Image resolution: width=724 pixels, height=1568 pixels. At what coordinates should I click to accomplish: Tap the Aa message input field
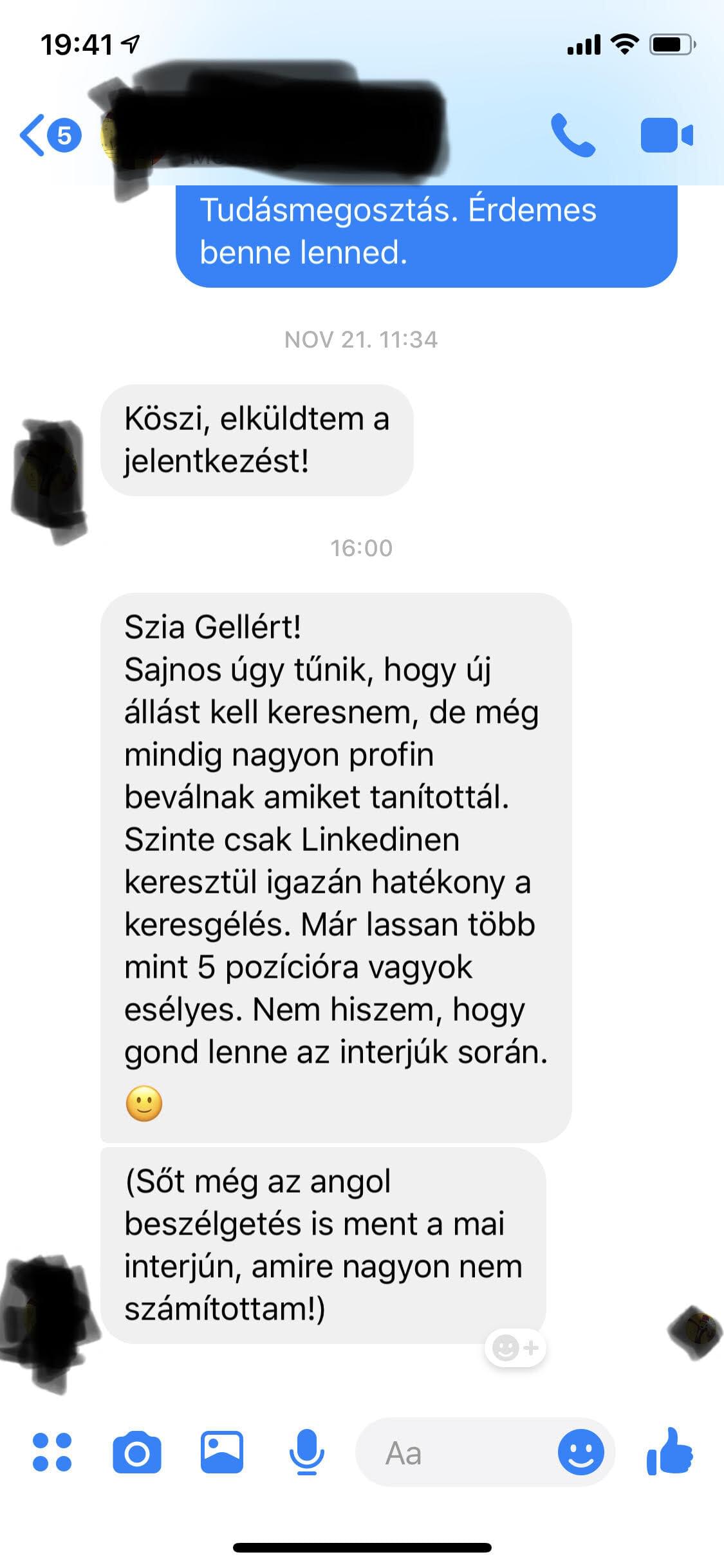coord(457,1452)
